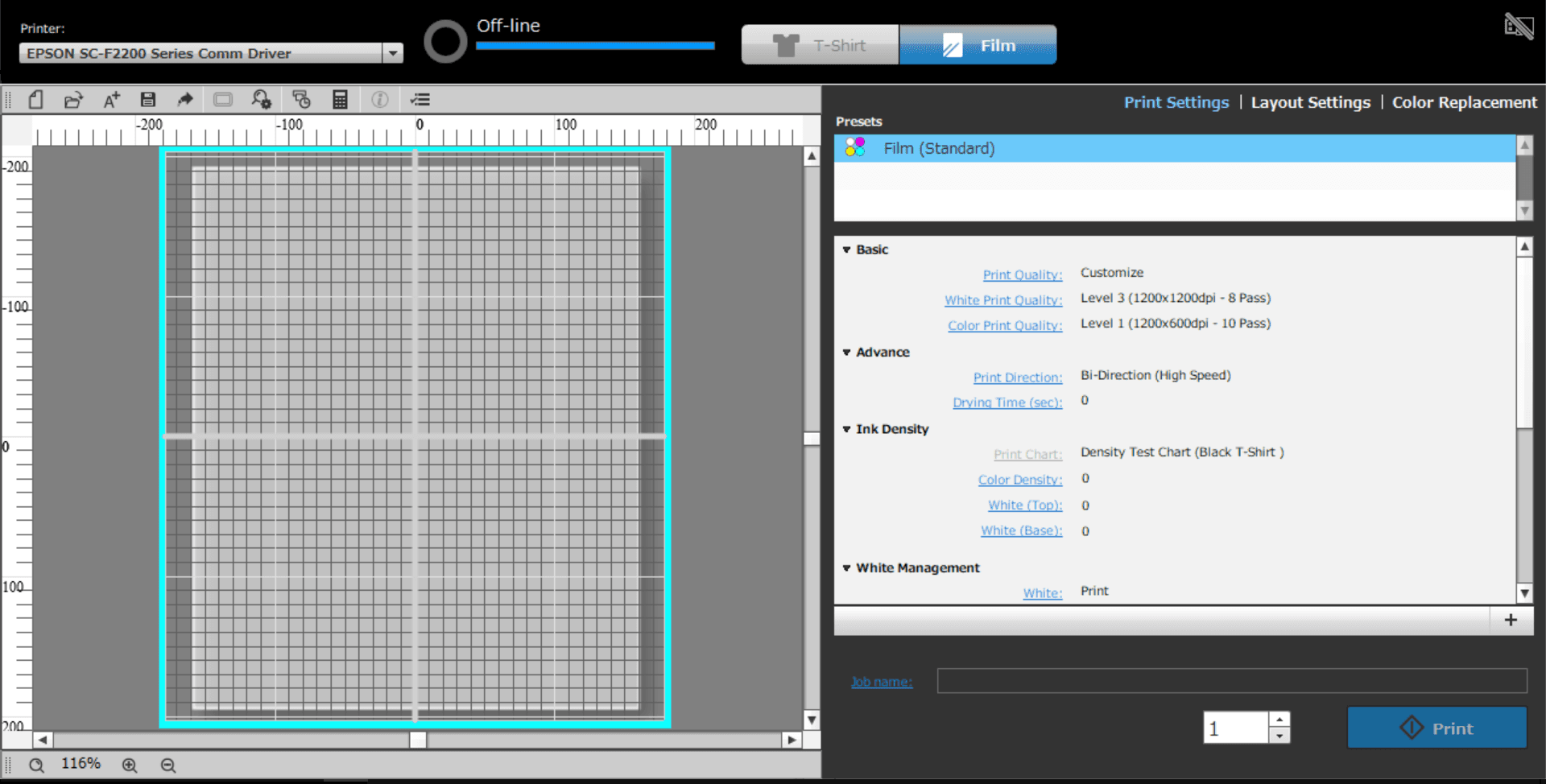Zoom in with the plus magnifier
1546x784 pixels.
[130, 765]
